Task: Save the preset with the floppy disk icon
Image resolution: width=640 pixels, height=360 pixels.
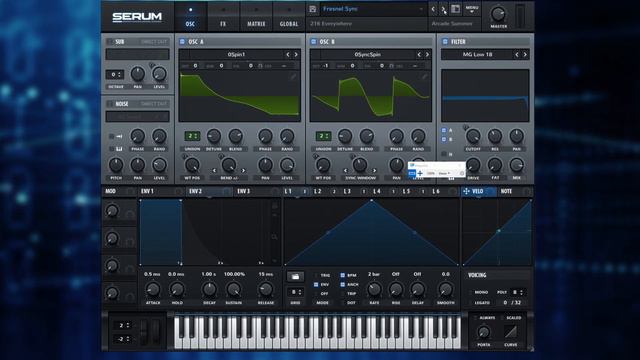Action: click(x=313, y=9)
